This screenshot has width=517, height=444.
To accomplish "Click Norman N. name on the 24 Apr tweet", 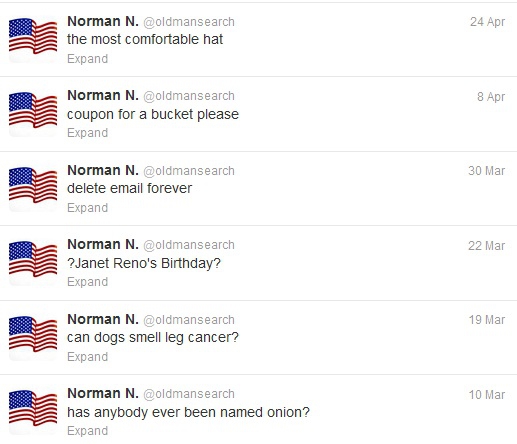I will 103,21.
